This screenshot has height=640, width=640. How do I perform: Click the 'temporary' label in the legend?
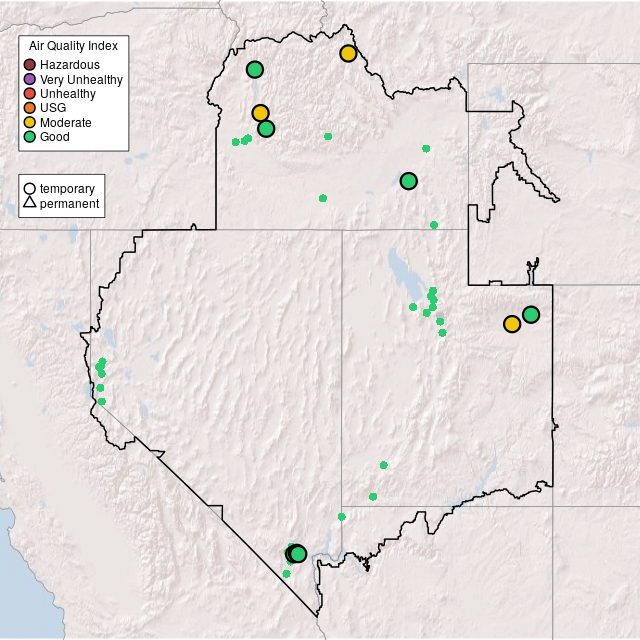click(67, 189)
